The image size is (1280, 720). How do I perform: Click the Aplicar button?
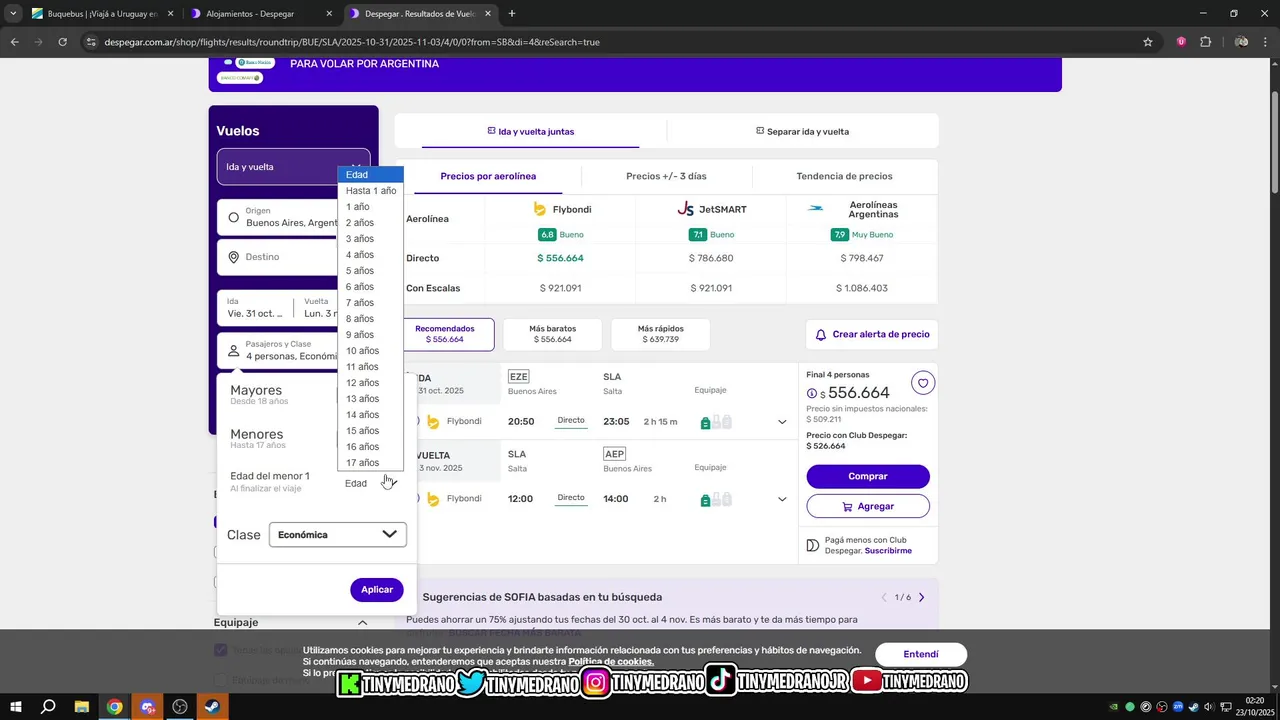point(377,590)
